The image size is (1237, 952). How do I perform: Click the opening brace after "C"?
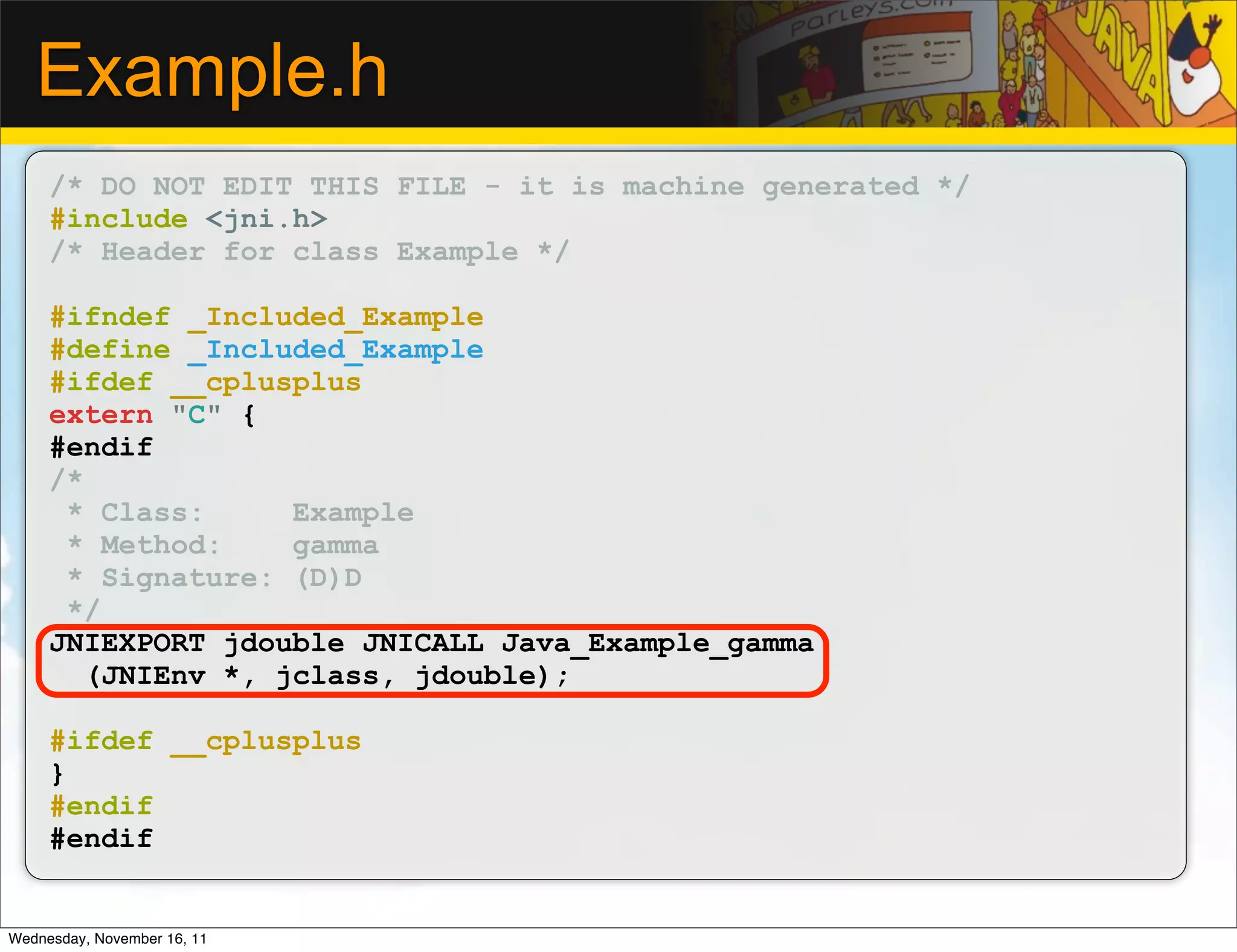(249, 416)
